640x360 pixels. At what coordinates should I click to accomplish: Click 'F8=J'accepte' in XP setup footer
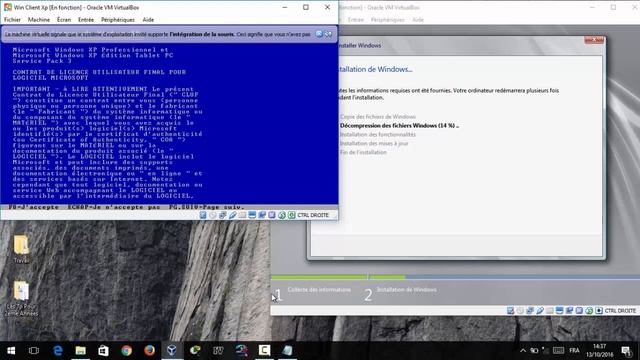pyautogui.click(x=34, y=207)
